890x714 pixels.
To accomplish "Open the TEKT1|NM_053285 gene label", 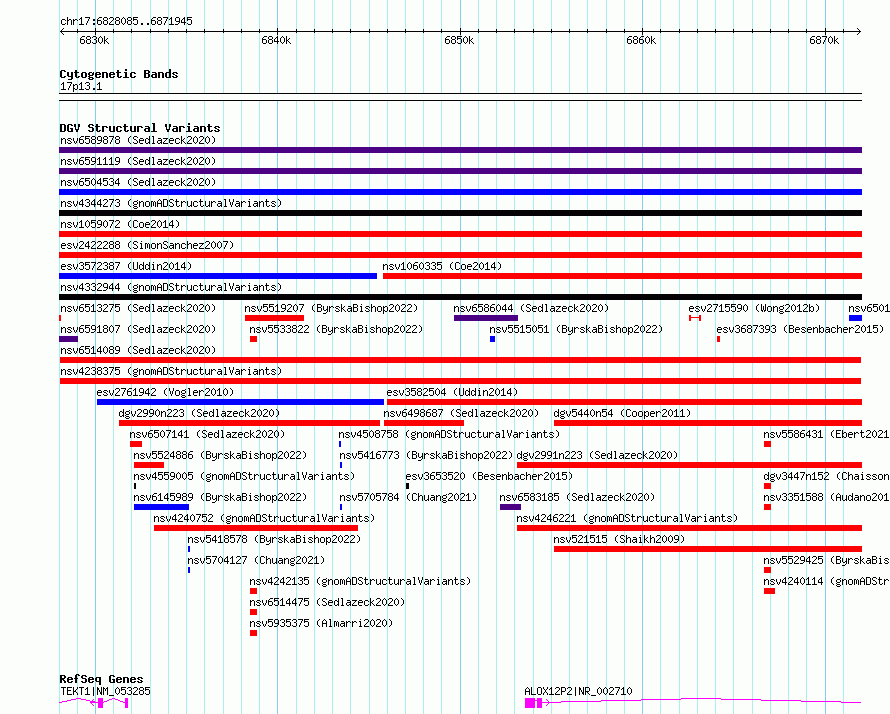I will 106,691.
